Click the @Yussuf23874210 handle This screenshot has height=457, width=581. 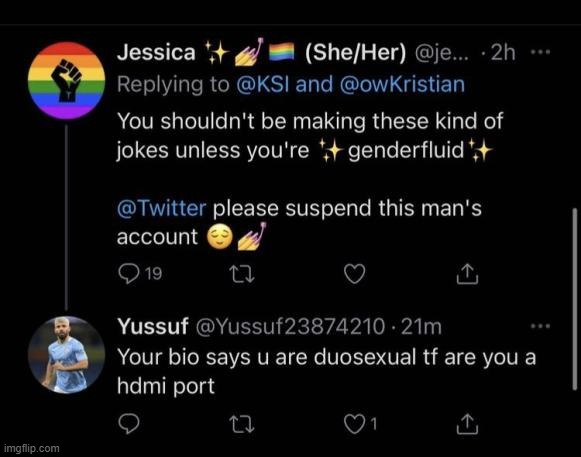(x=290, y=327)
